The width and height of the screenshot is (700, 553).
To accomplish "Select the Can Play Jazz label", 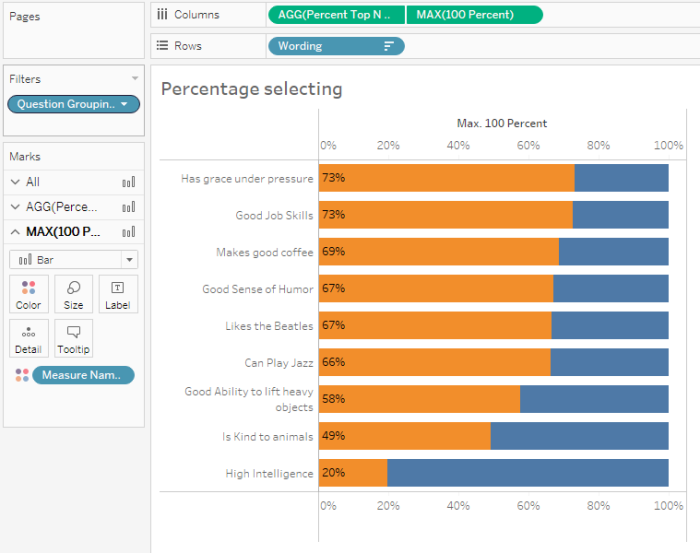I will [x=279, y=363].
